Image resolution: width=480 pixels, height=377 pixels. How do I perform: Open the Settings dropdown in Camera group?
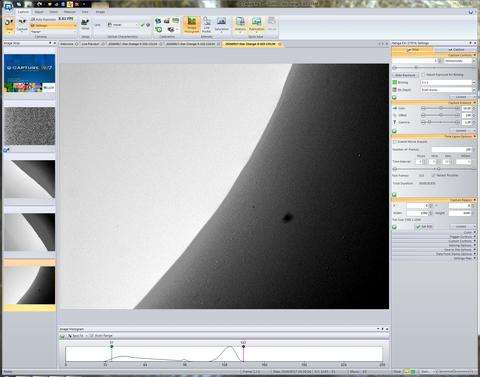click(x=53, y=25)
